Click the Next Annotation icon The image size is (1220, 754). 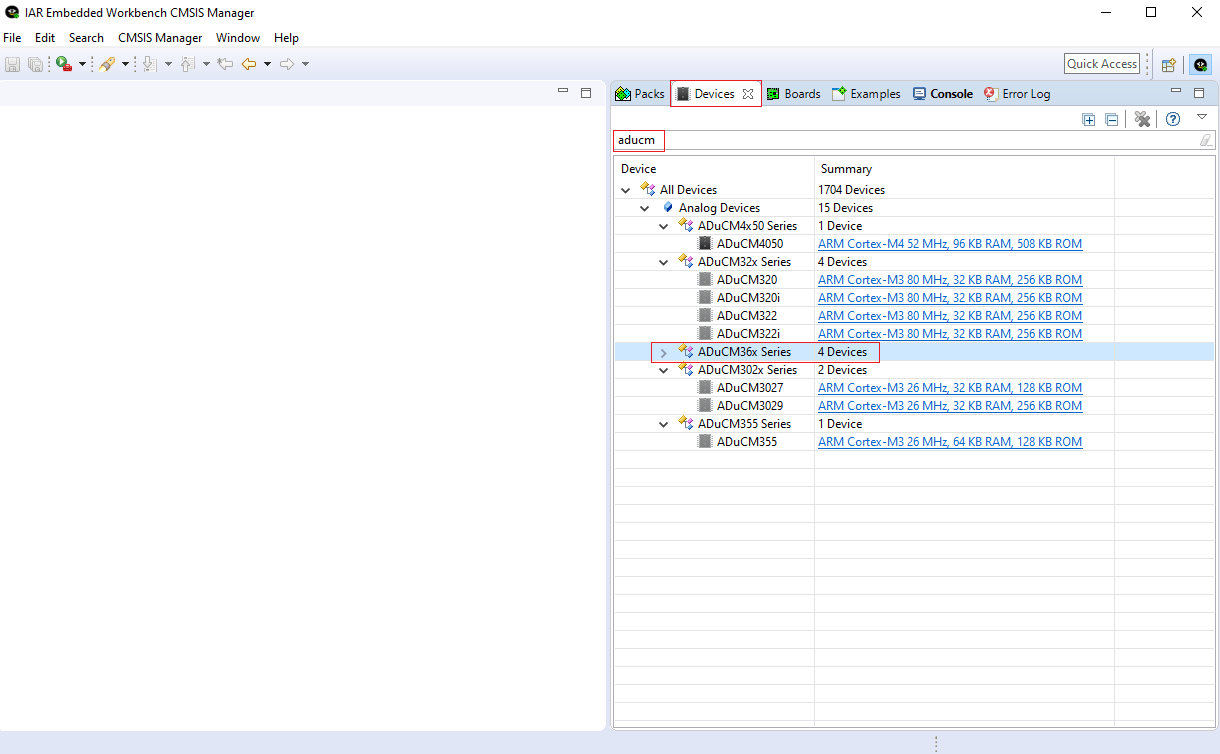(x=149, y=64)
